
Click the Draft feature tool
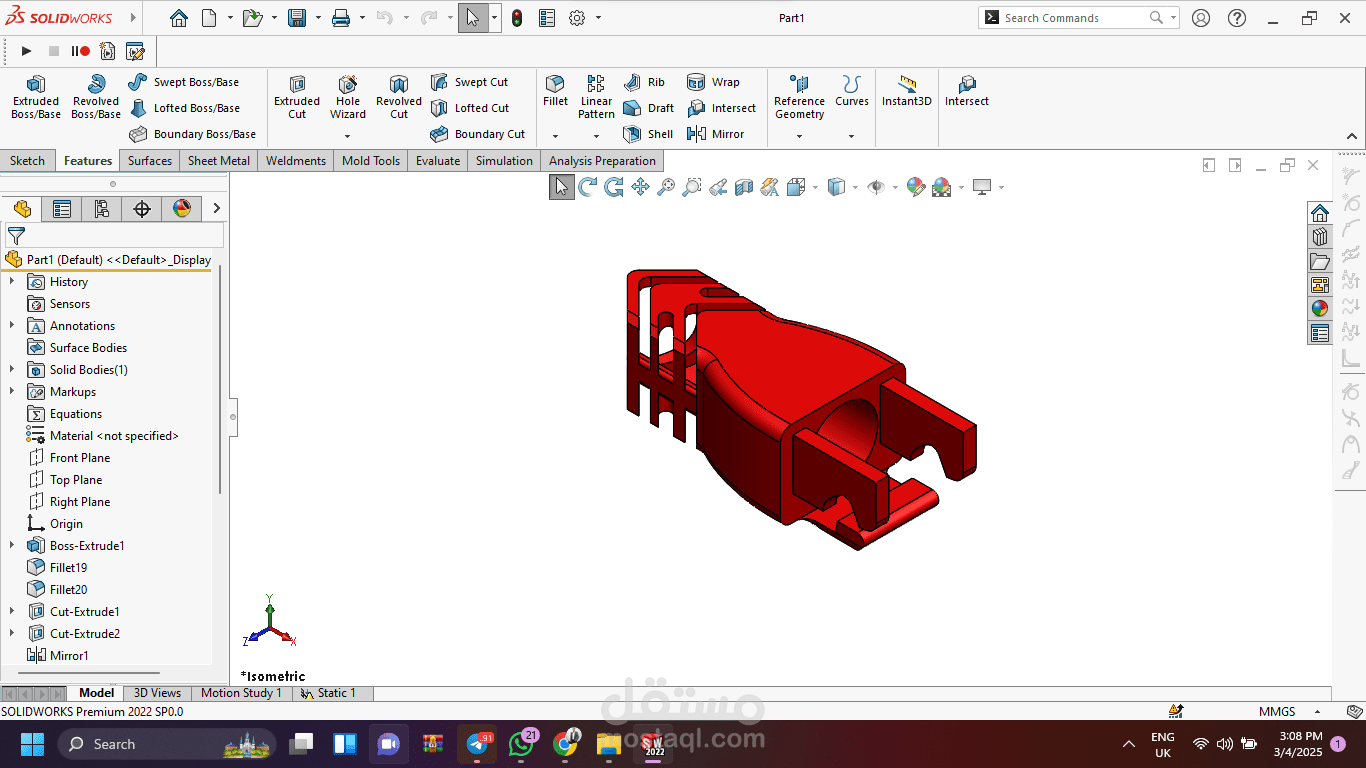pos(648,108)
